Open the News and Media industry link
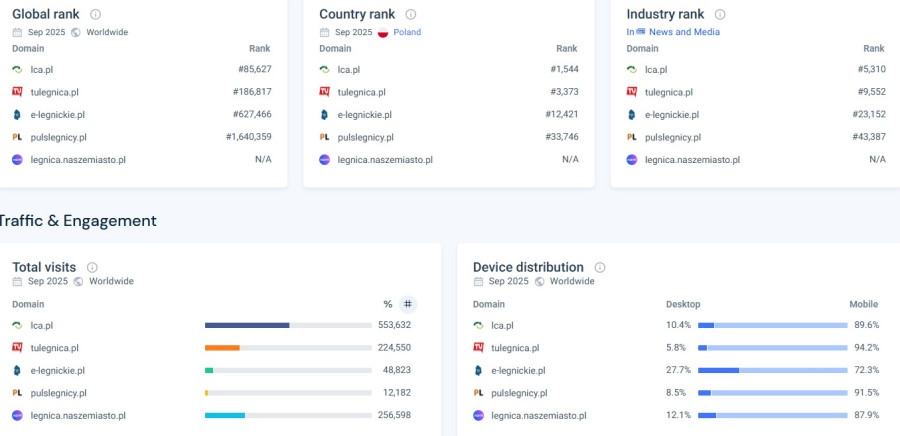The width and height of the screenshot is (900, 436). 684,32
